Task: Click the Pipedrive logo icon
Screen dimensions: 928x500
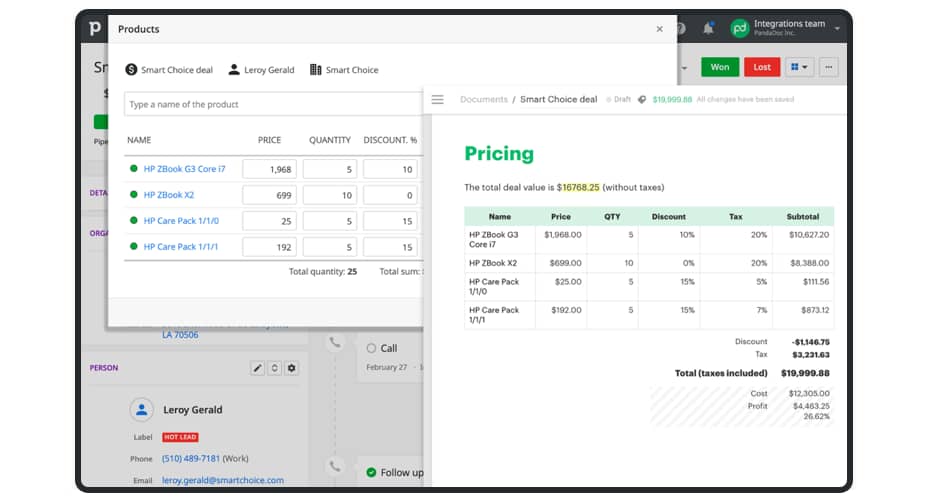Action: coord(94,28)
